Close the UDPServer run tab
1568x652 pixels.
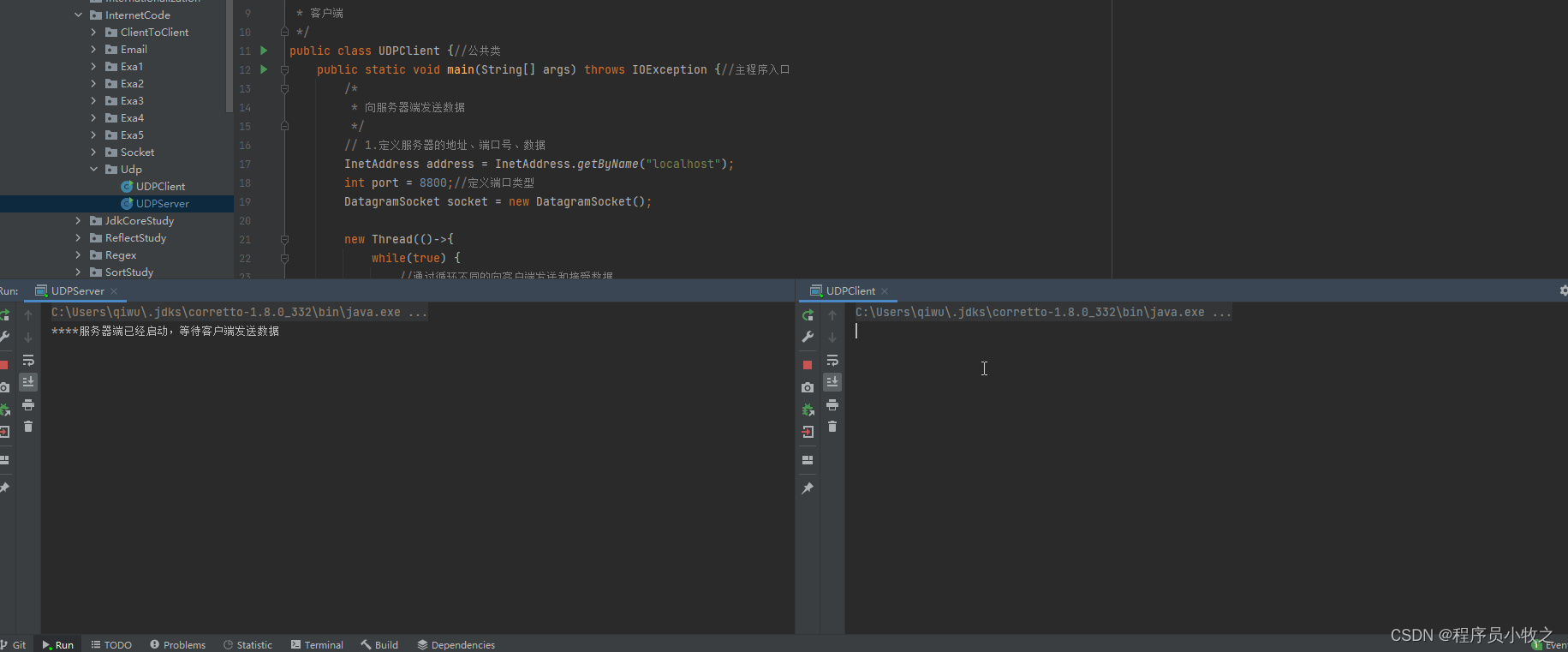[x=114, y=291]
